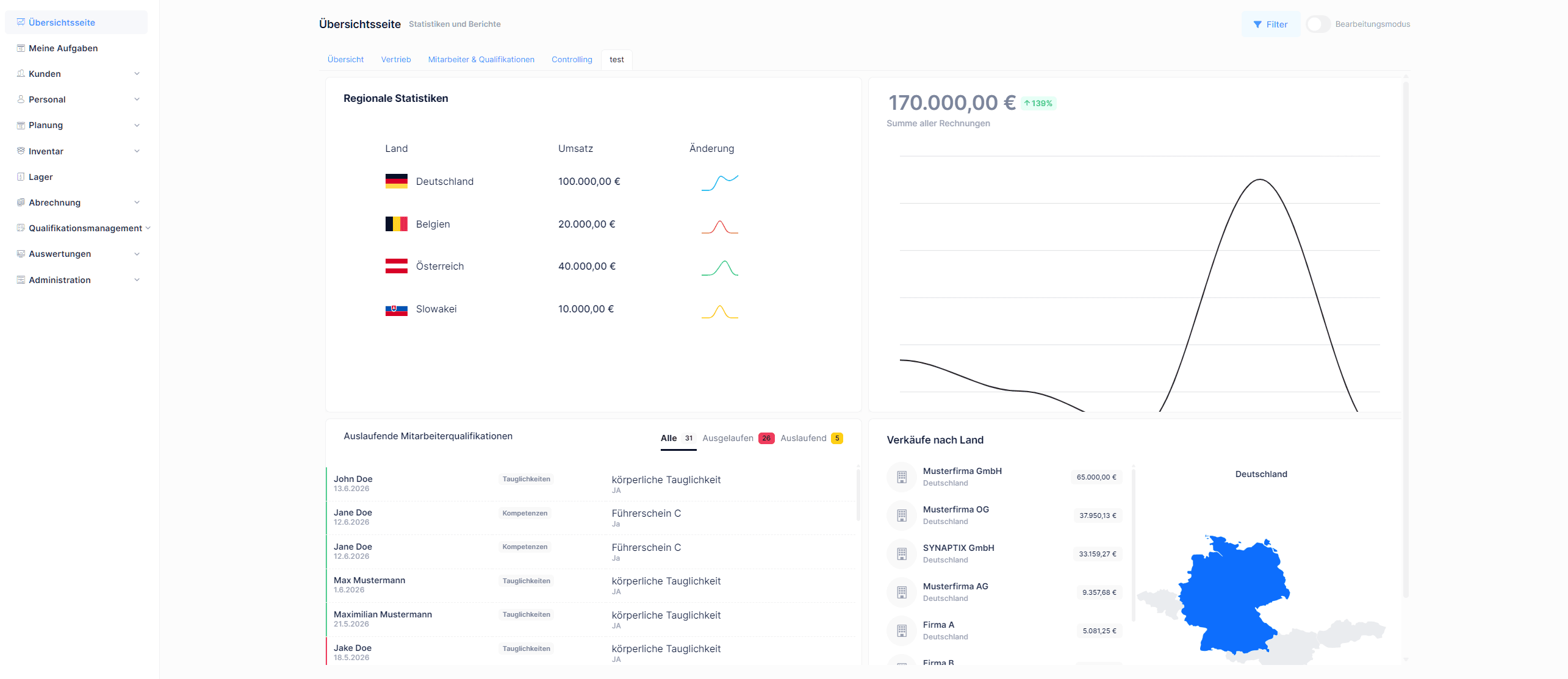1568x679 pixels.
Task: Click the Belgien red trend sparkline
Action: (x=720, y=226)
